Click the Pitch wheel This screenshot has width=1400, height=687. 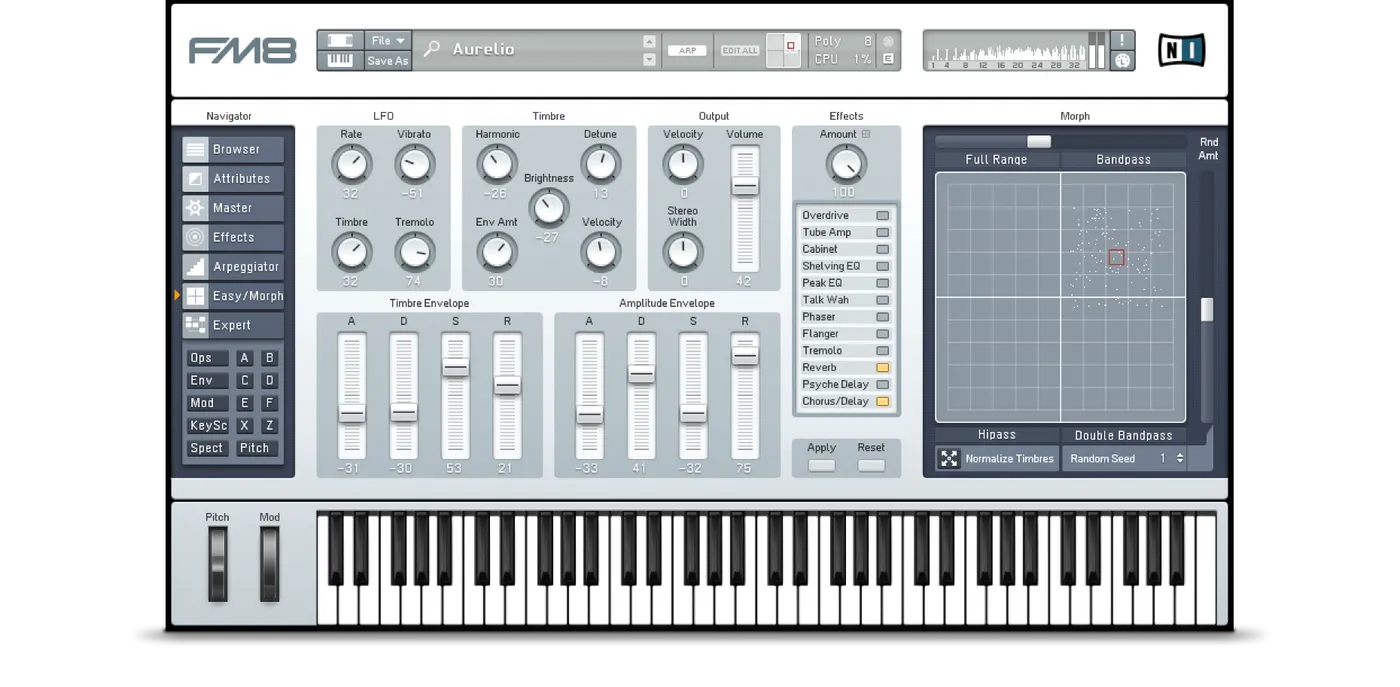217,564
